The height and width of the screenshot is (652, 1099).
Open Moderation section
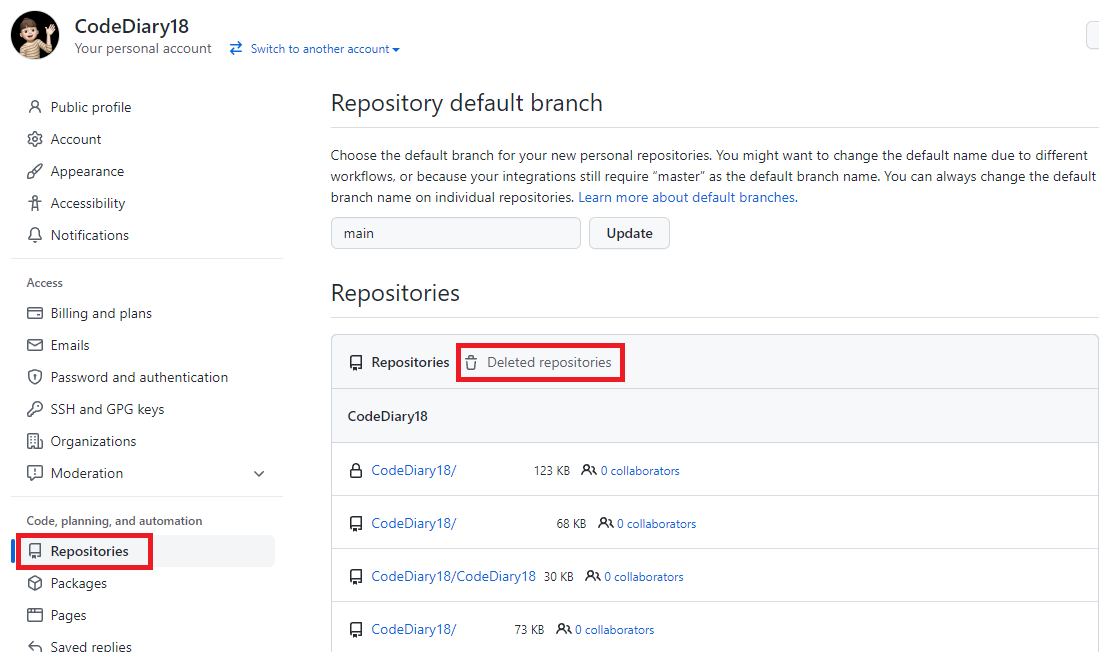click(87, 473)
